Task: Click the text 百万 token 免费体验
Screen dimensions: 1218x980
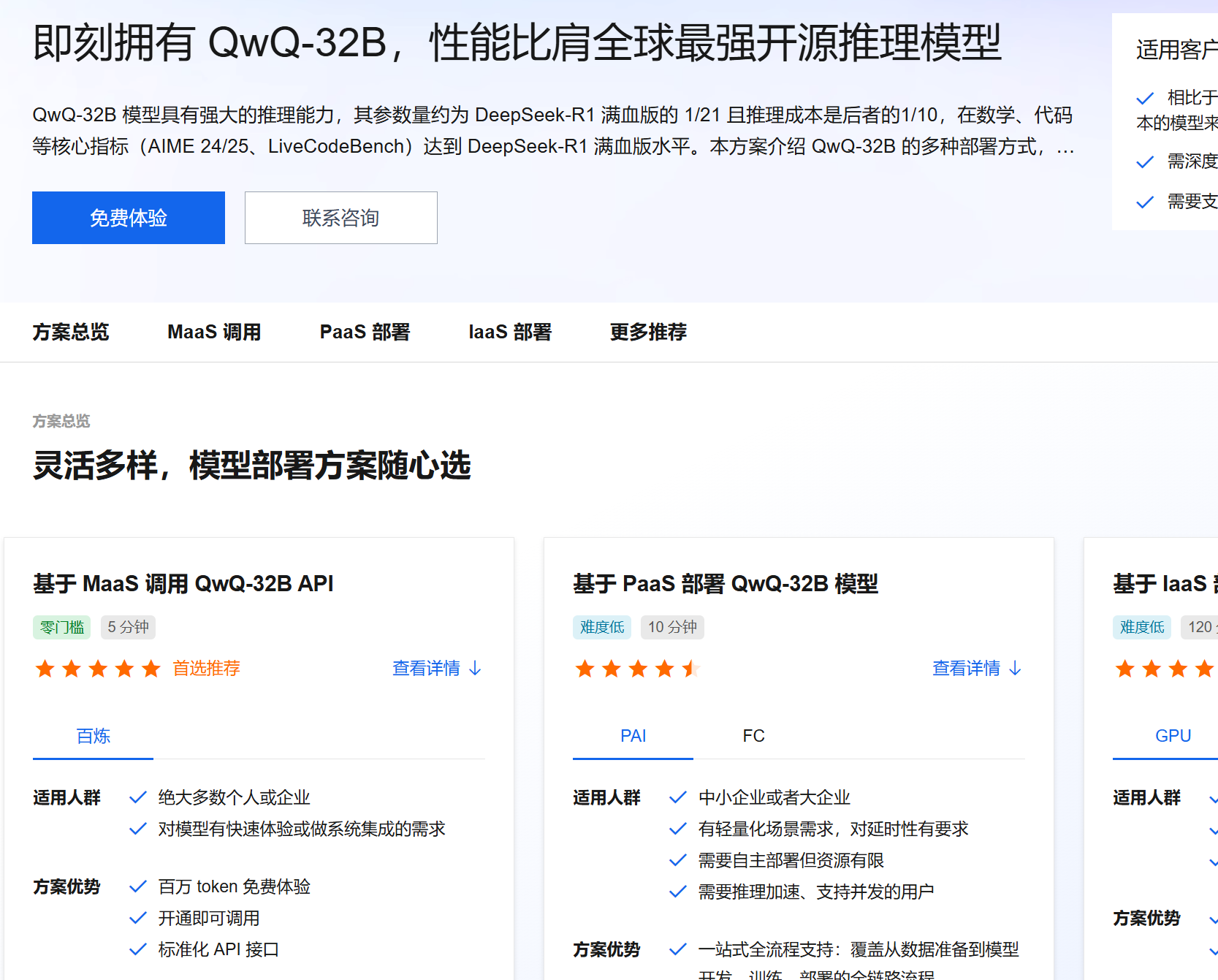Action: coord(235,886)
